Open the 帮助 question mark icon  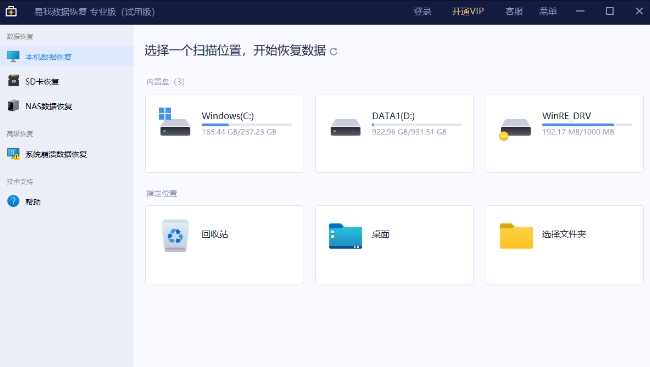click(13, 202)
